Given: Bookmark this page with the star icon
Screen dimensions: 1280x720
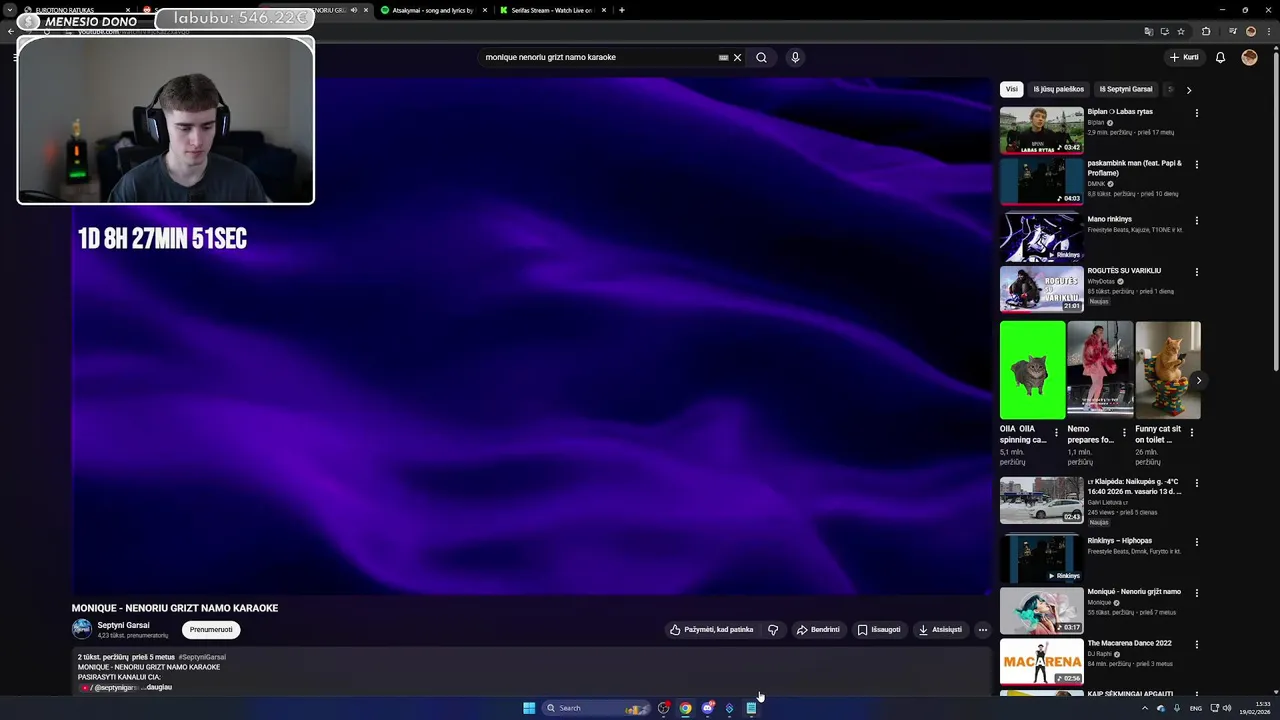Looking at the screenshot, I should click(x=1181, y=31).
